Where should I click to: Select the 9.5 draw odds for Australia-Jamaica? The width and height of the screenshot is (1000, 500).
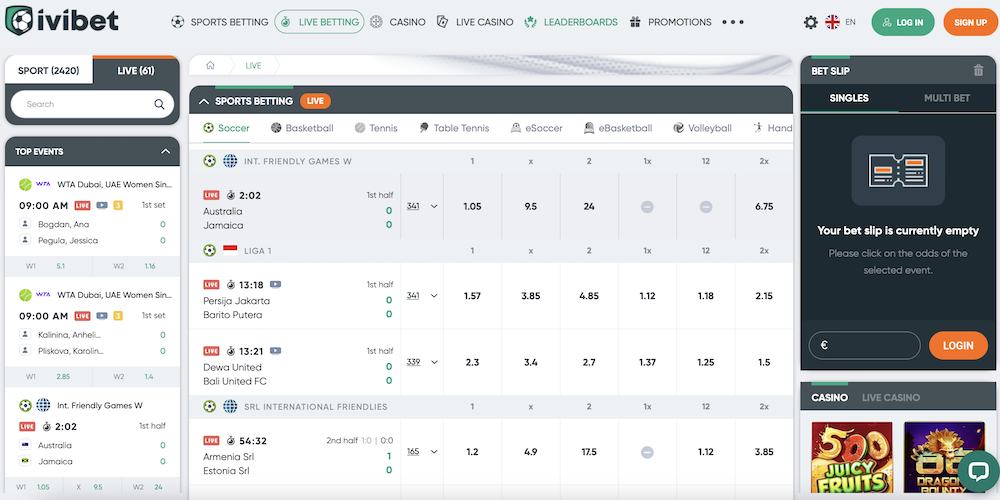pyautogui.click(x=530, y=206)
